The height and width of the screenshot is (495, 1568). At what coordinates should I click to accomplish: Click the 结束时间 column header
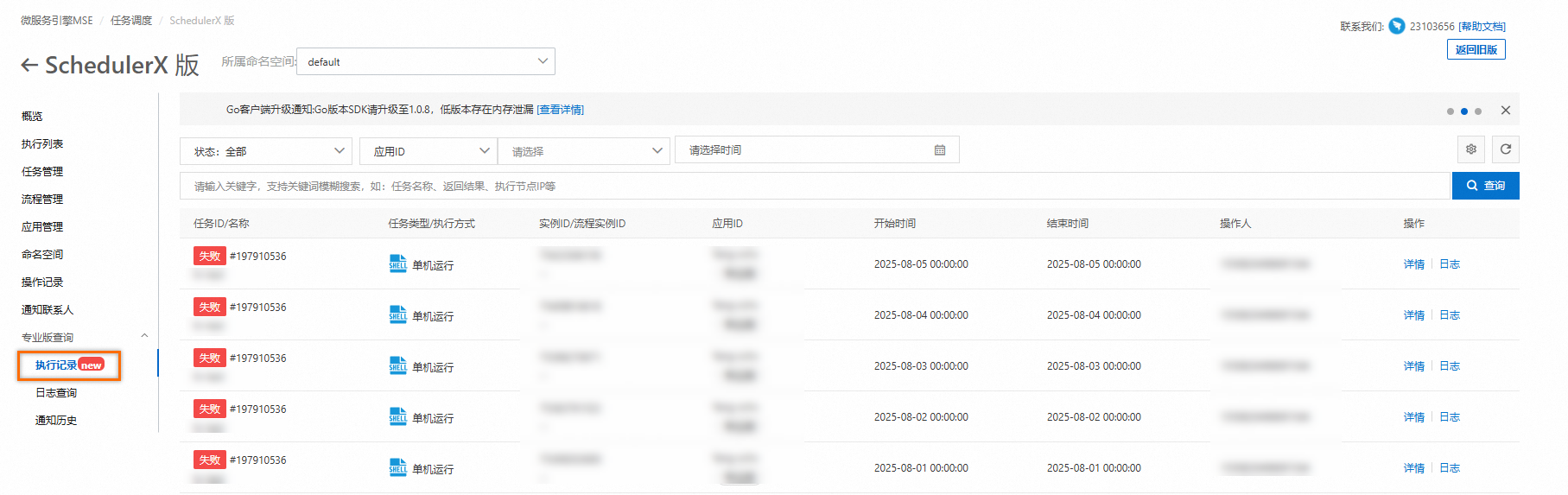click(1068, 223)
